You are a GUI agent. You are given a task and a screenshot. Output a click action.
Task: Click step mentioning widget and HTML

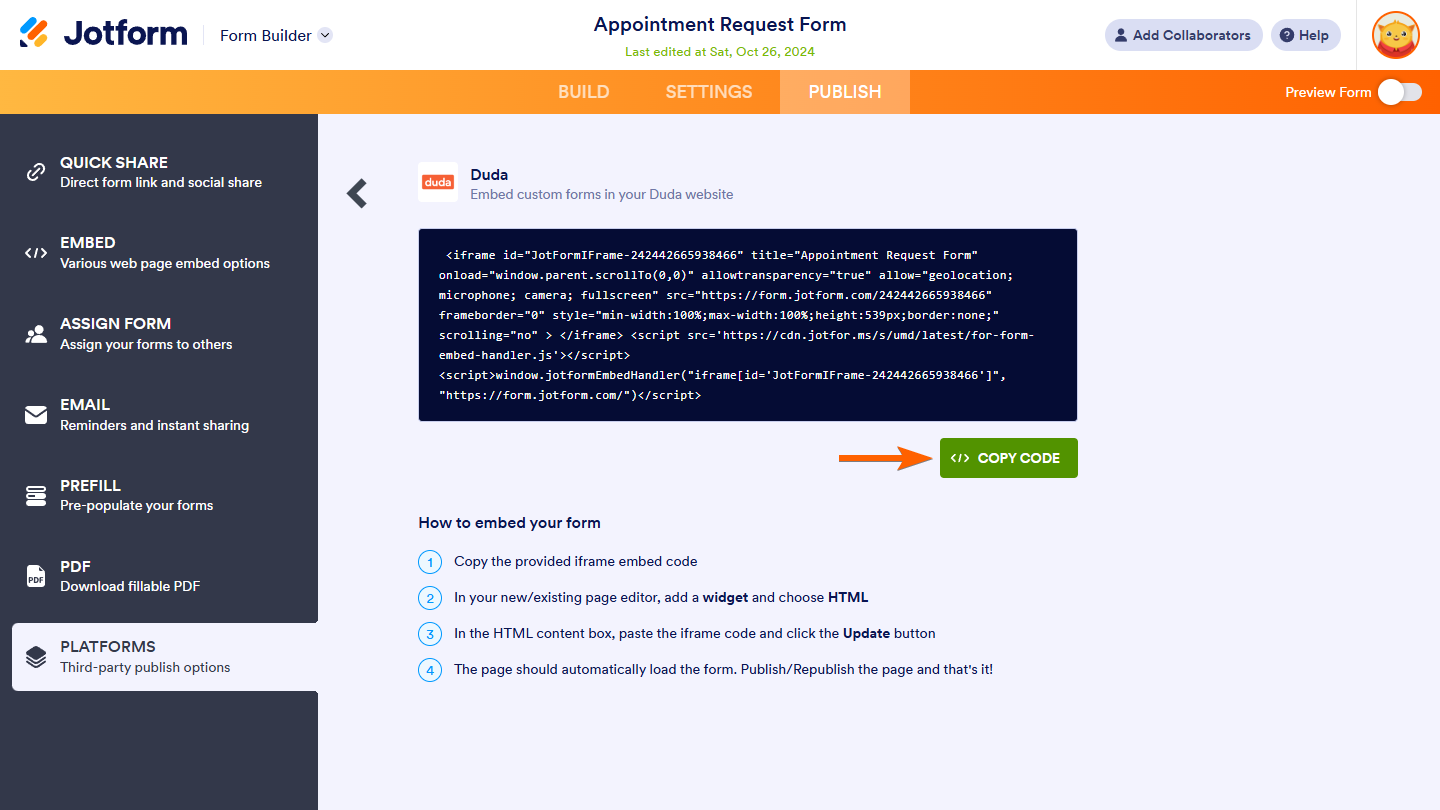pyautogui.click(x=661, y=597)
